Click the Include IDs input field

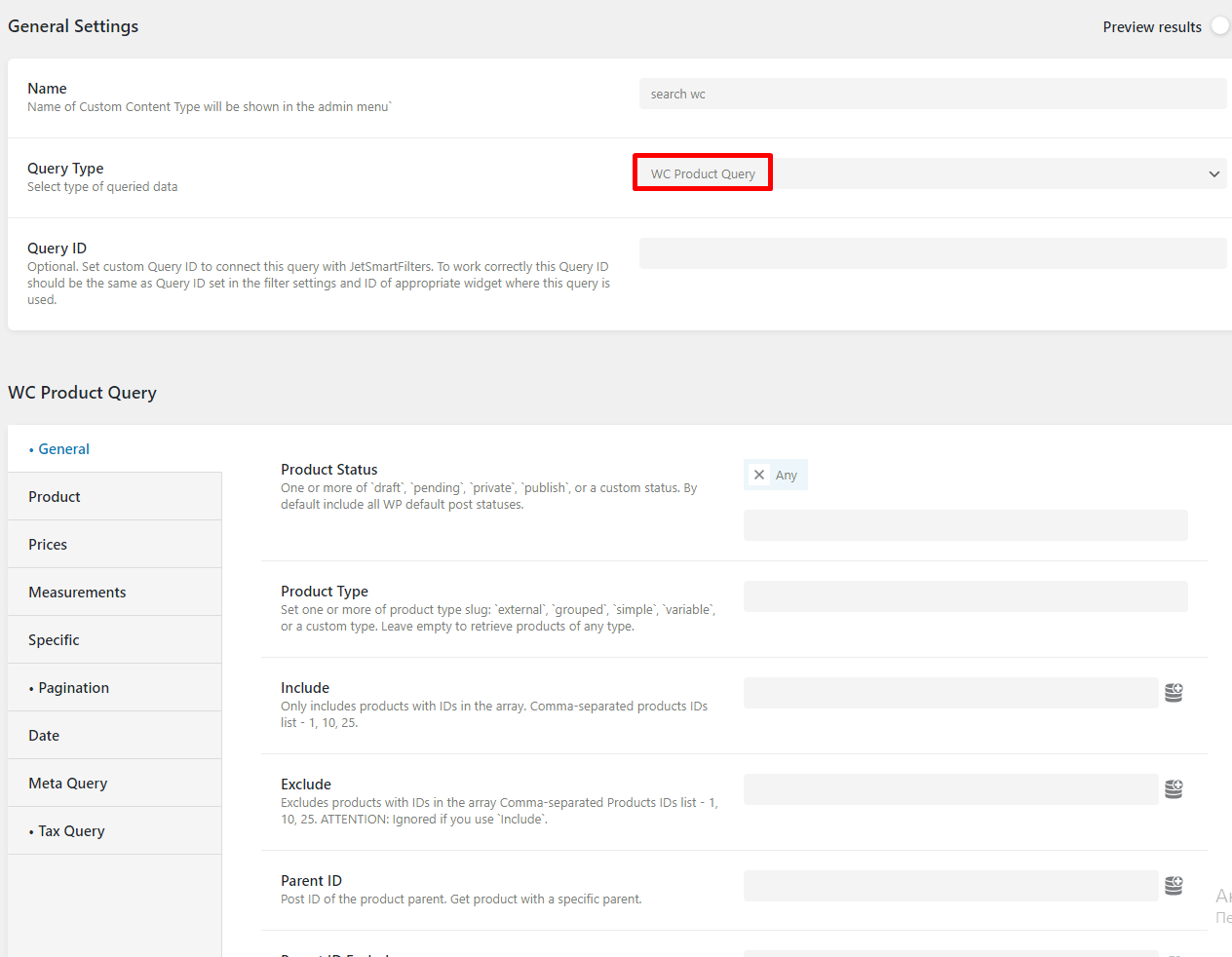tap(951, 693)
